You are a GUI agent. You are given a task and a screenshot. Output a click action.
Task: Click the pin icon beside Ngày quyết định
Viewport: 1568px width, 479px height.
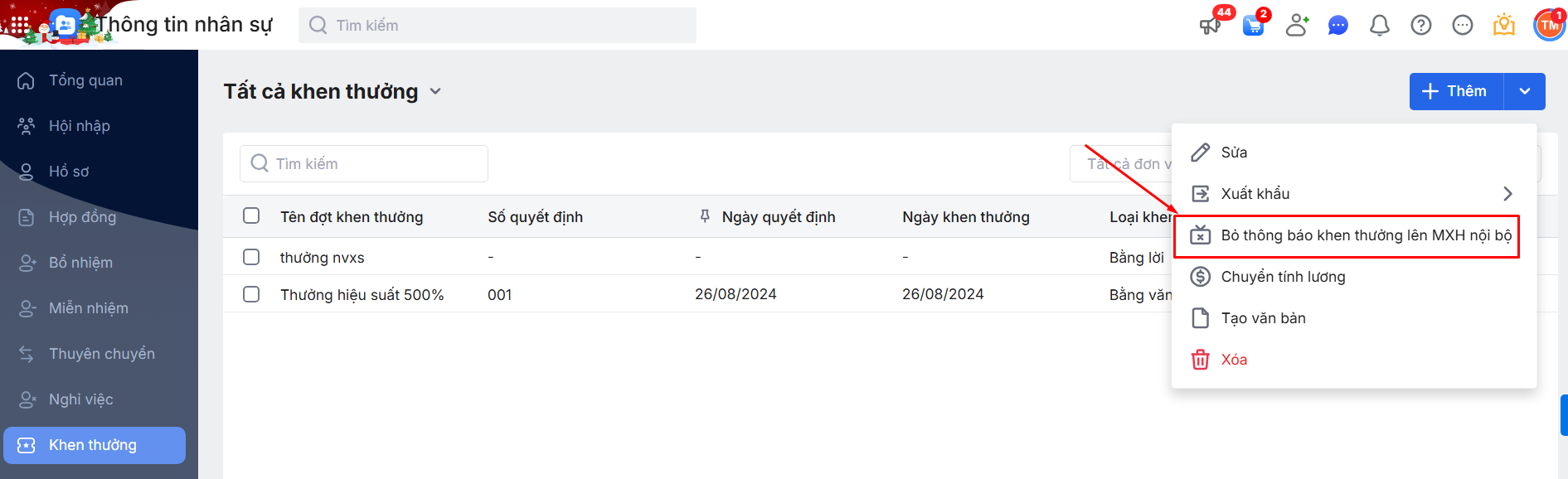tap(705, 216)
